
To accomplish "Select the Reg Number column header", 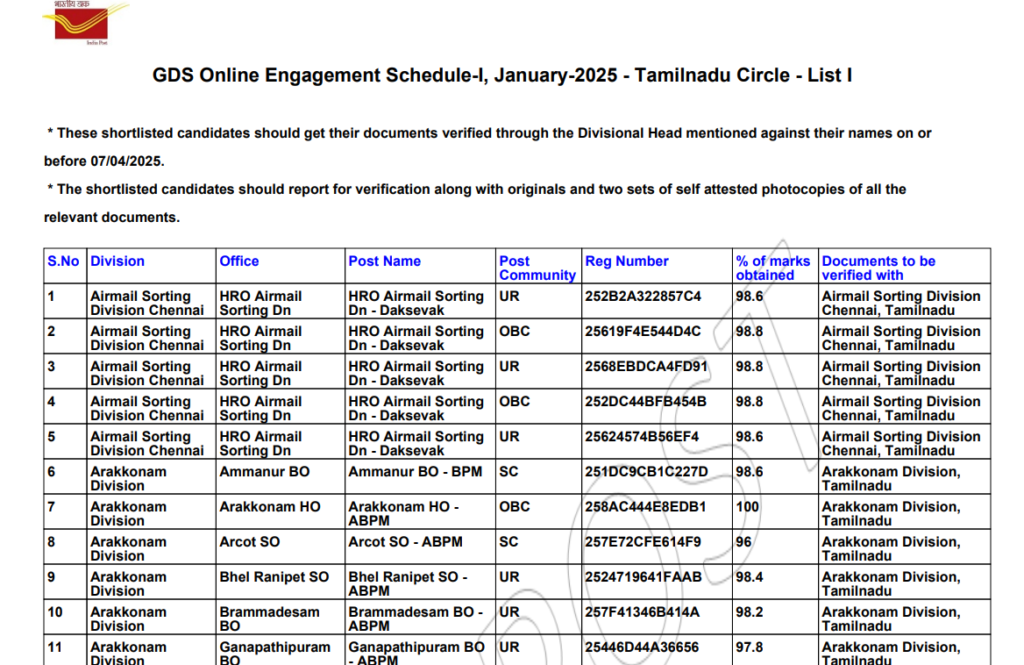I will pyautogui.click(x=627, y=261).
